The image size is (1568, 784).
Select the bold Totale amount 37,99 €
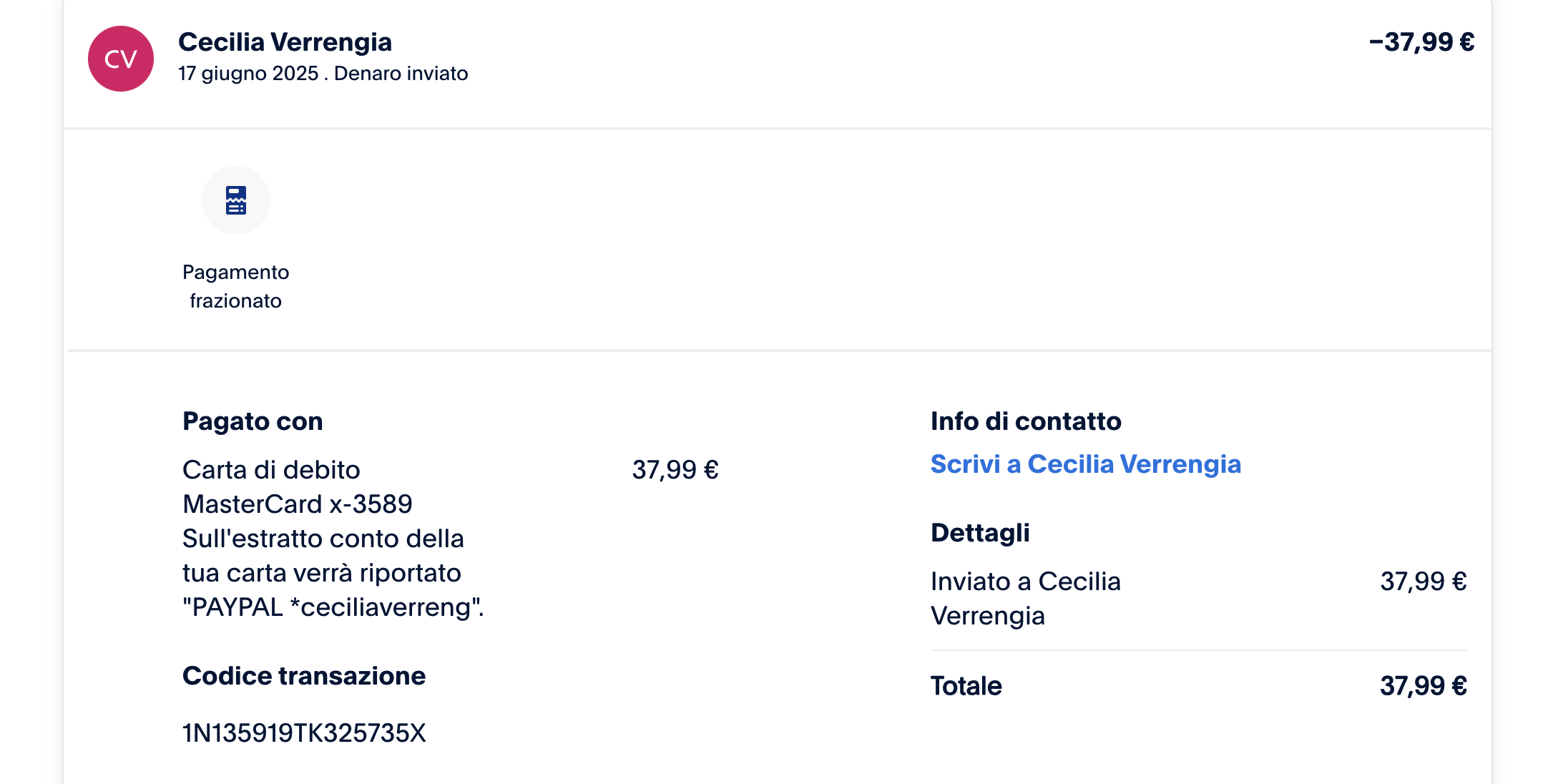[1423, 686]
